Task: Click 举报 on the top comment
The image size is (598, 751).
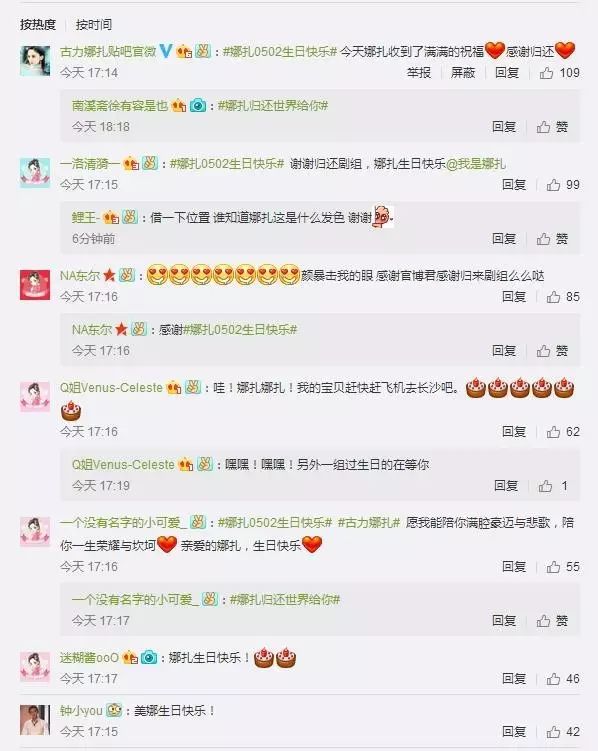Action: coord(419,73)
